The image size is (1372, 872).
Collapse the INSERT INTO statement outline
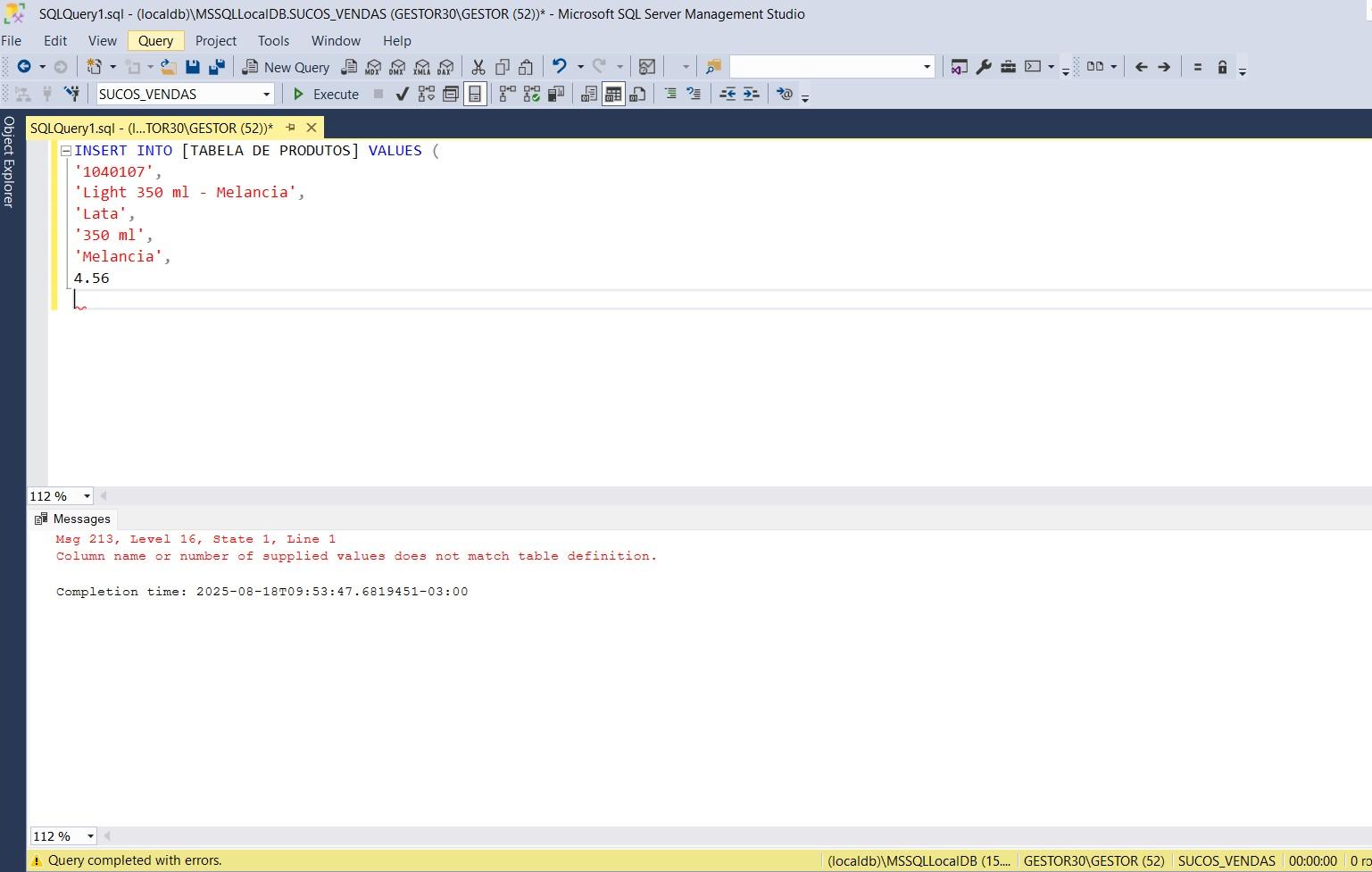tap(65, 152)
